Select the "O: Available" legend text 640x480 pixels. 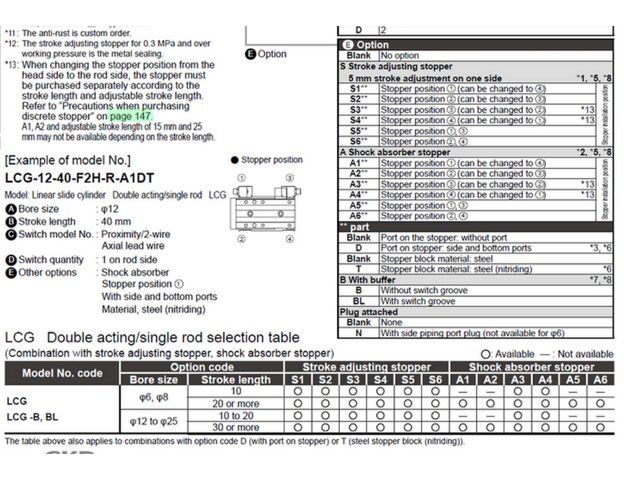(x=507, y=354)
